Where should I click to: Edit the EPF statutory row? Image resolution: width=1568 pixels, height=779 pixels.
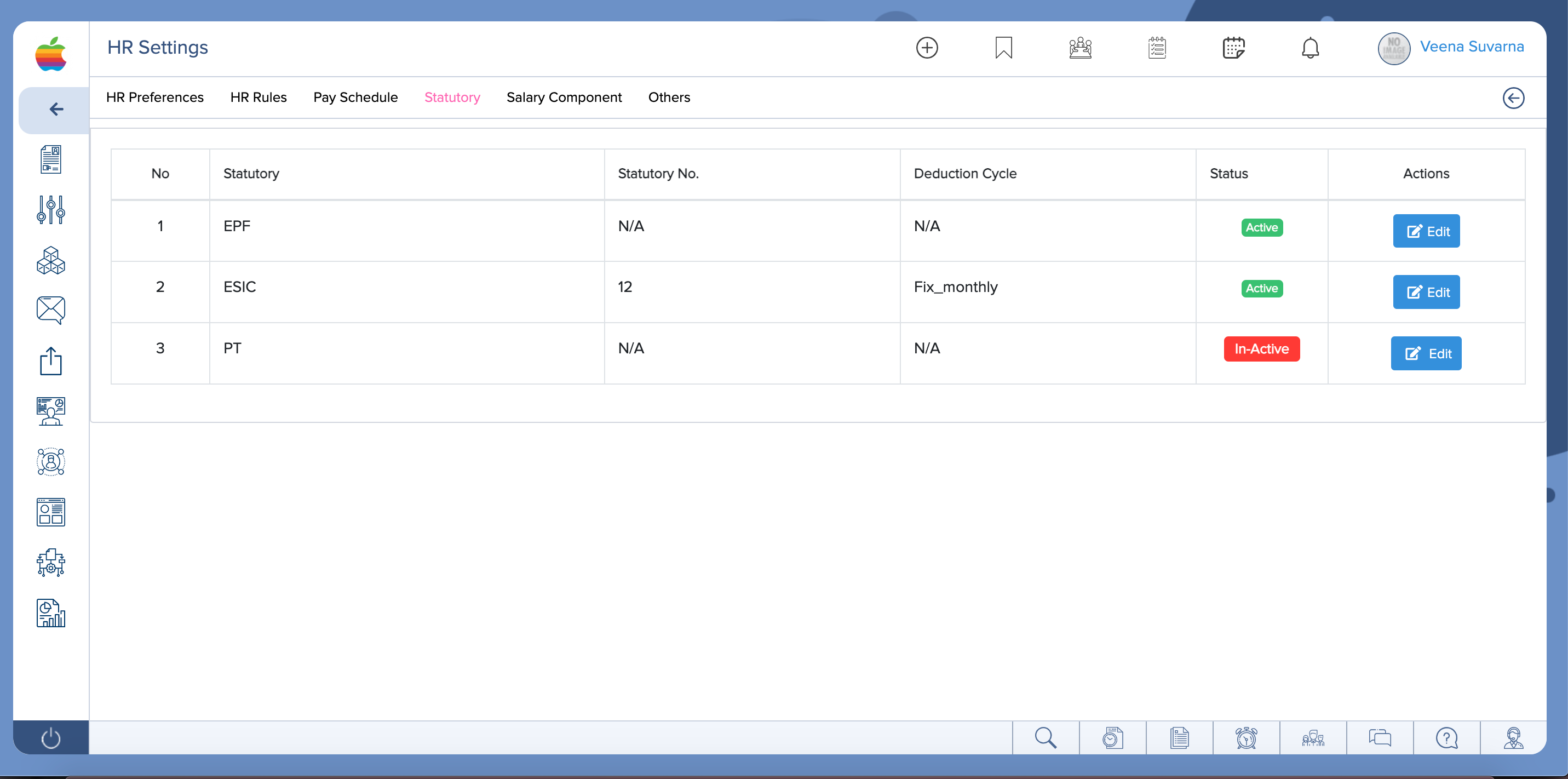[x=1426, y=231]
